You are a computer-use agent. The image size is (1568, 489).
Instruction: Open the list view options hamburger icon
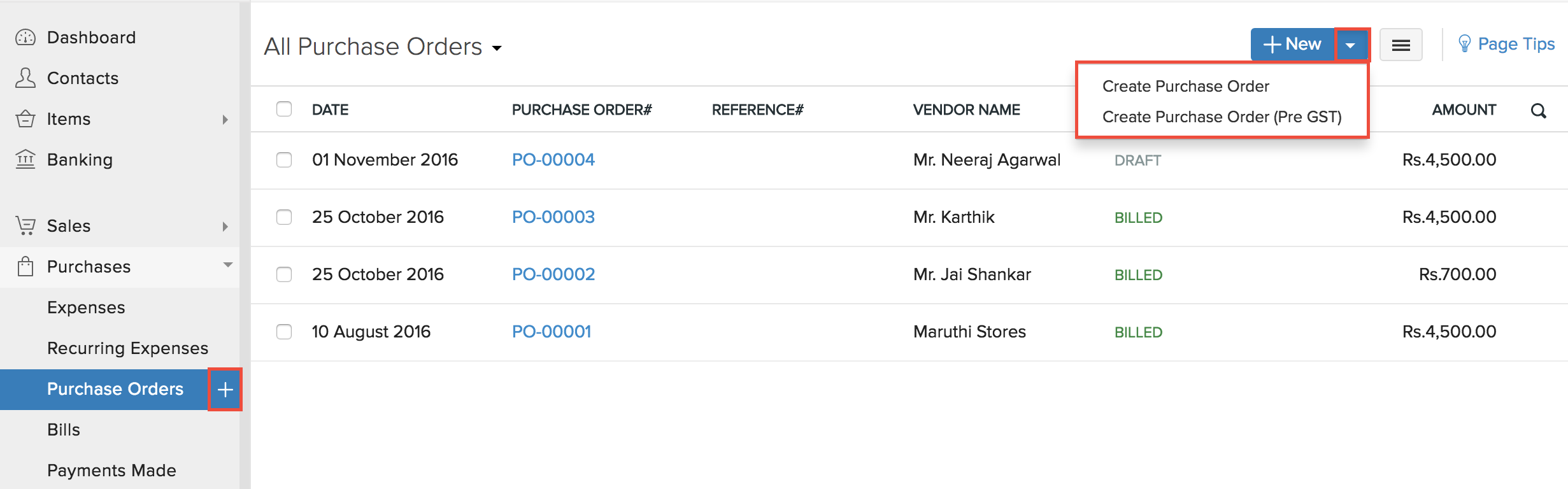click(x=1401, y=44)
